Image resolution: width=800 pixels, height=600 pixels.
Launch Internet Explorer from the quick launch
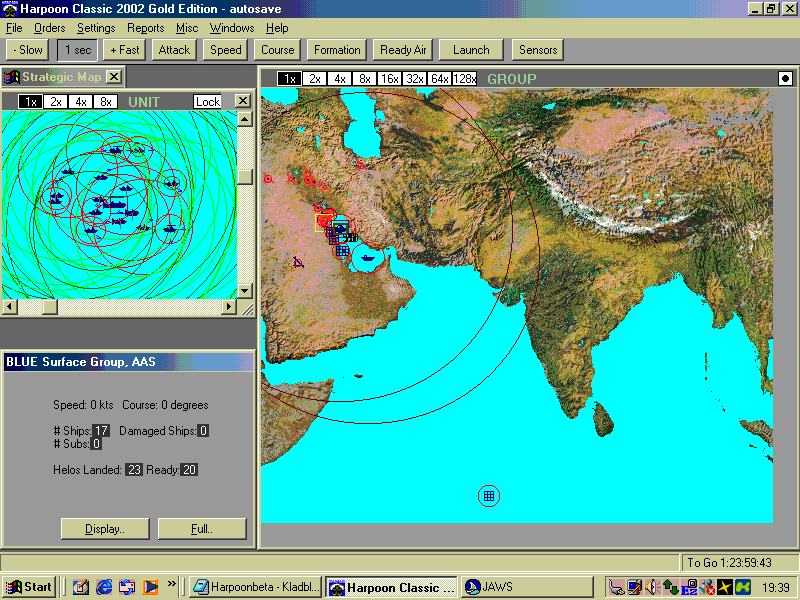[104, 587]
